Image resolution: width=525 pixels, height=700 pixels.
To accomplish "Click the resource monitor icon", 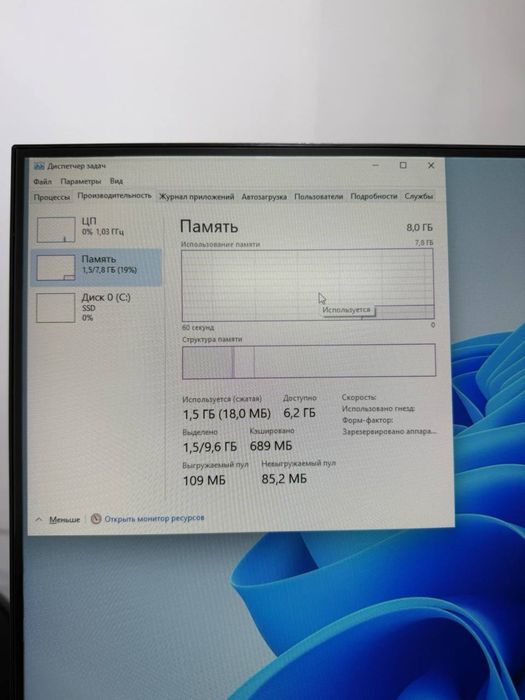I will coord(96,519).
